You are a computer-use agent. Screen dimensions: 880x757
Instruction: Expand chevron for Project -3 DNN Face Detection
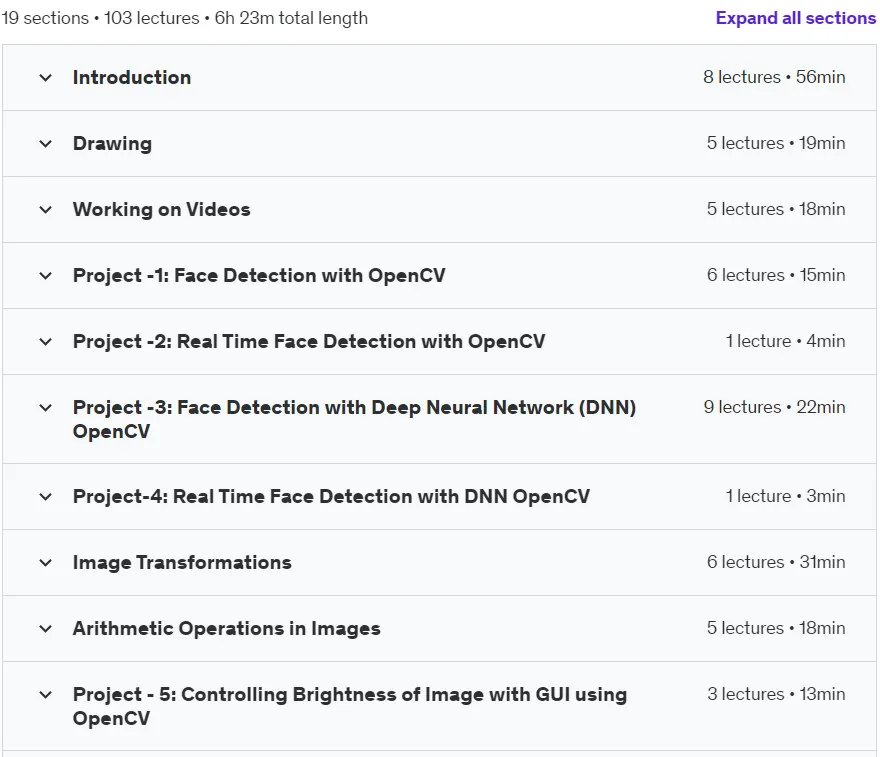45,408
